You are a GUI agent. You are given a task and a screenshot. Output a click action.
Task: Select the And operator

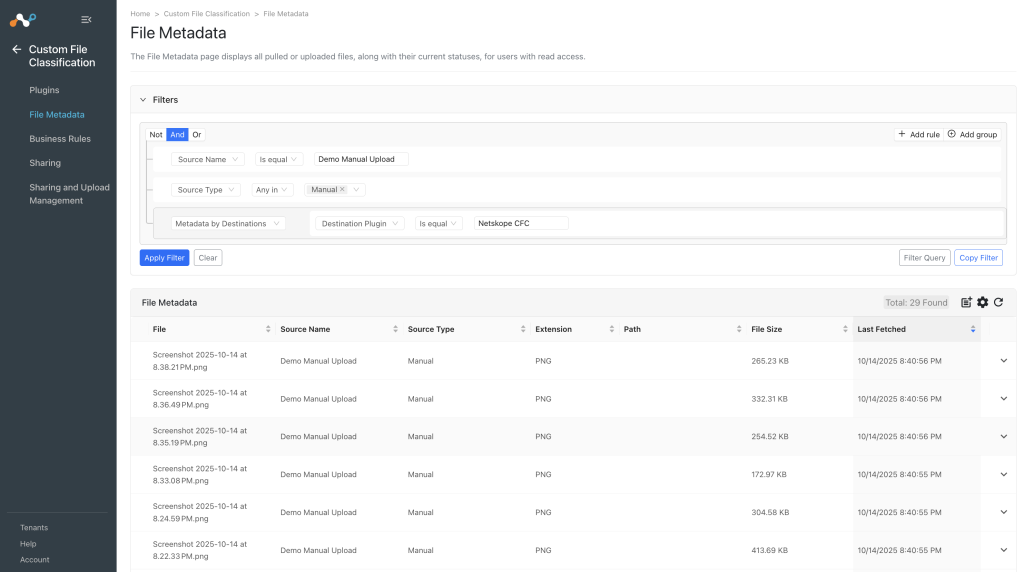[x=177, y=135]
